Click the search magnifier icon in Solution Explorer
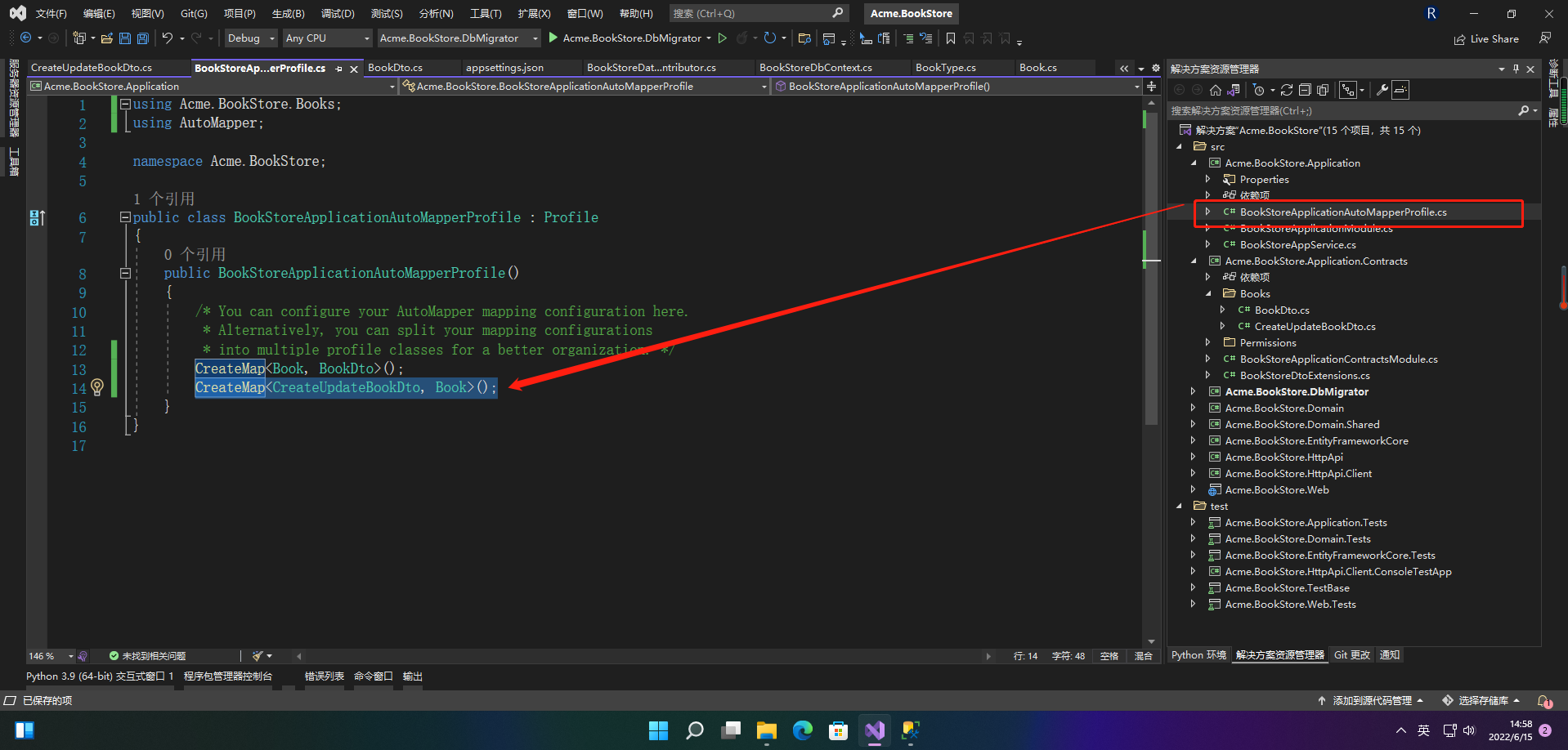 point(1524,110)
